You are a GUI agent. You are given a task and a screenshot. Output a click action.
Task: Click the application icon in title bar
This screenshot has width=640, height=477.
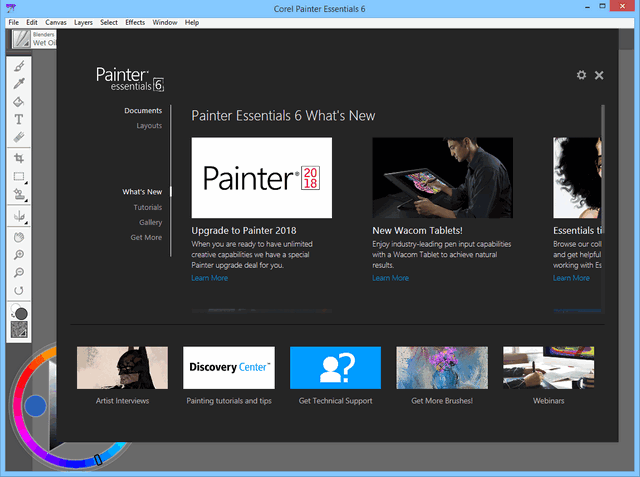pyautogui.click(x=11, y=8)
